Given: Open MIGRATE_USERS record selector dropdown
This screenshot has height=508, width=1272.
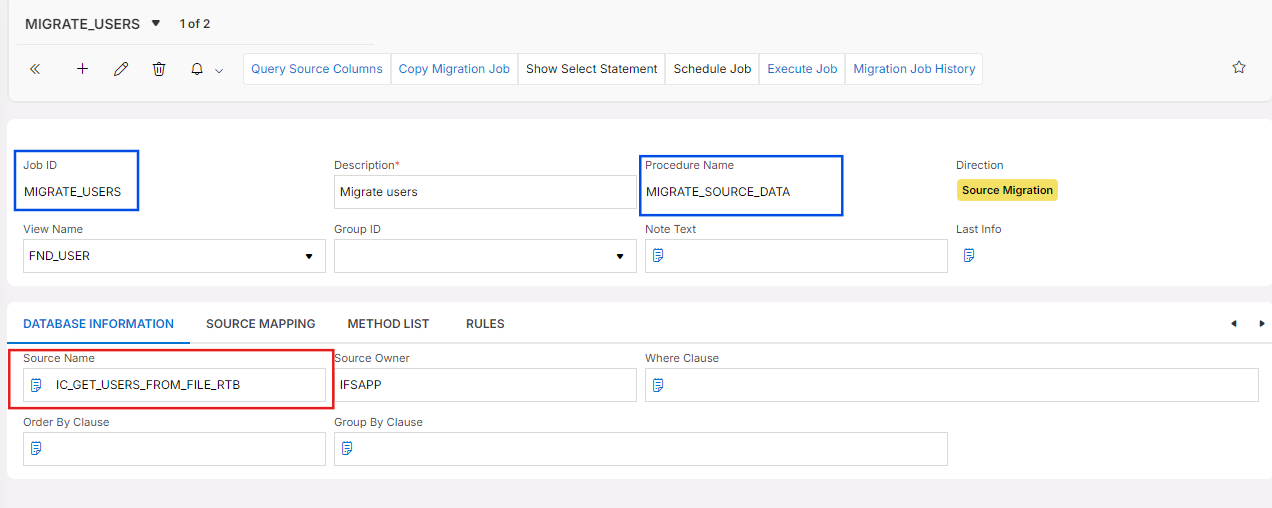Looking at the screenshot, I should (x=156, y=23).
